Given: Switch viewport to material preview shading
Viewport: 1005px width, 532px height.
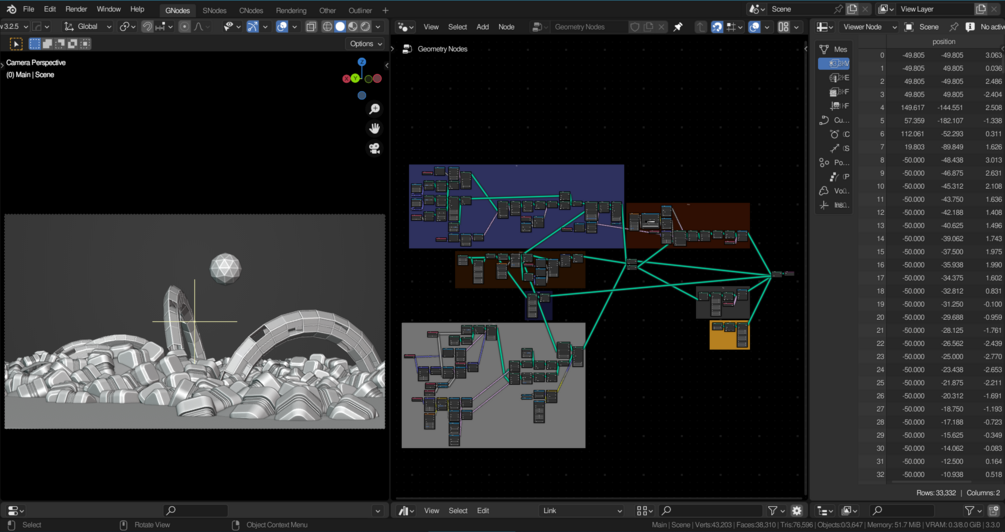Looking at the screenshot, I should coord(353,27).
